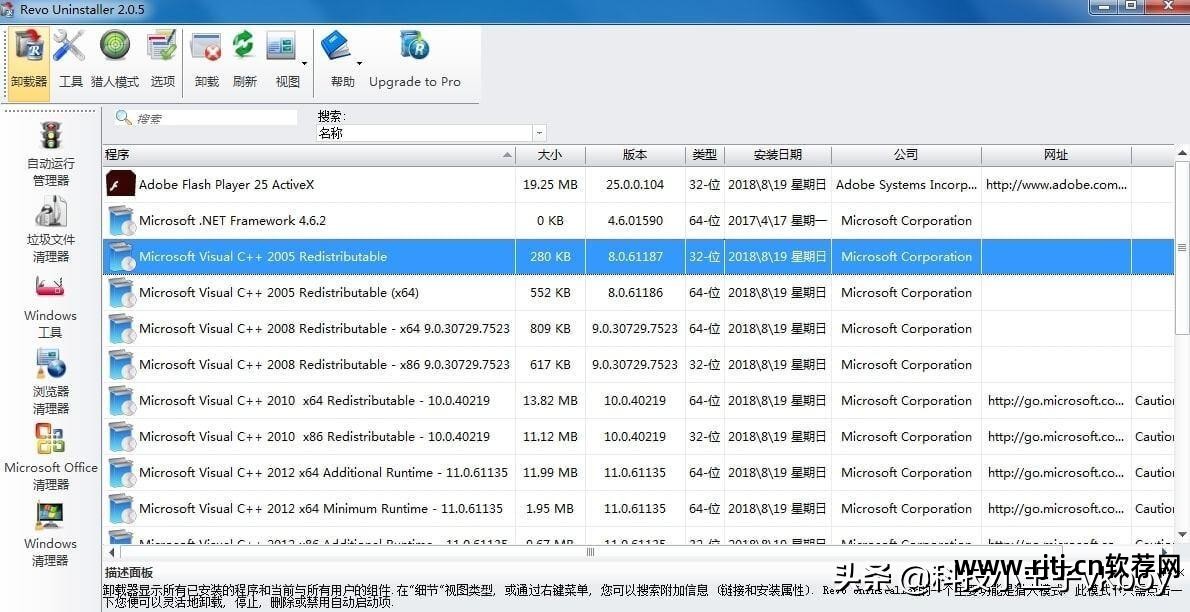The width and height of the screenshot is (1190, 612).
Task: Open the search field type dropdown
Action: [538, 132]
